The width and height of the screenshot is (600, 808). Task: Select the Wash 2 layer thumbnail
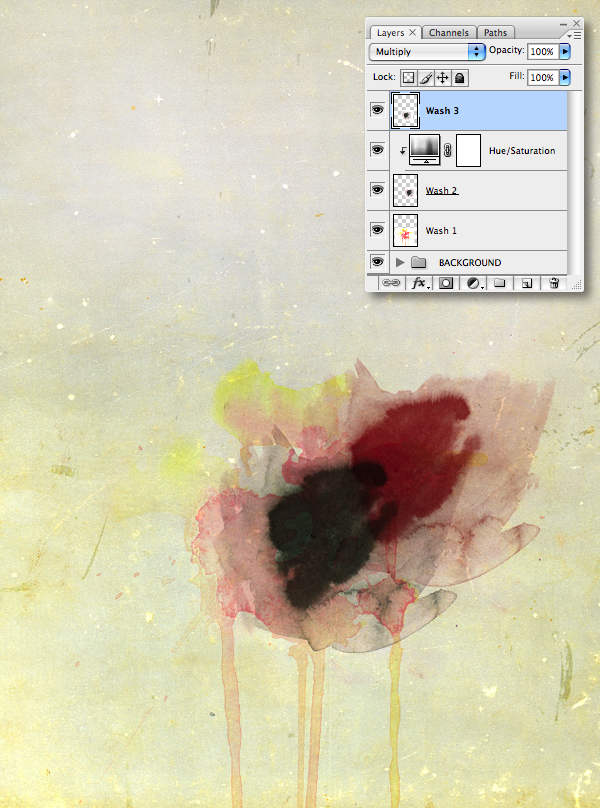pyautogui.click(x=406, y=190)
